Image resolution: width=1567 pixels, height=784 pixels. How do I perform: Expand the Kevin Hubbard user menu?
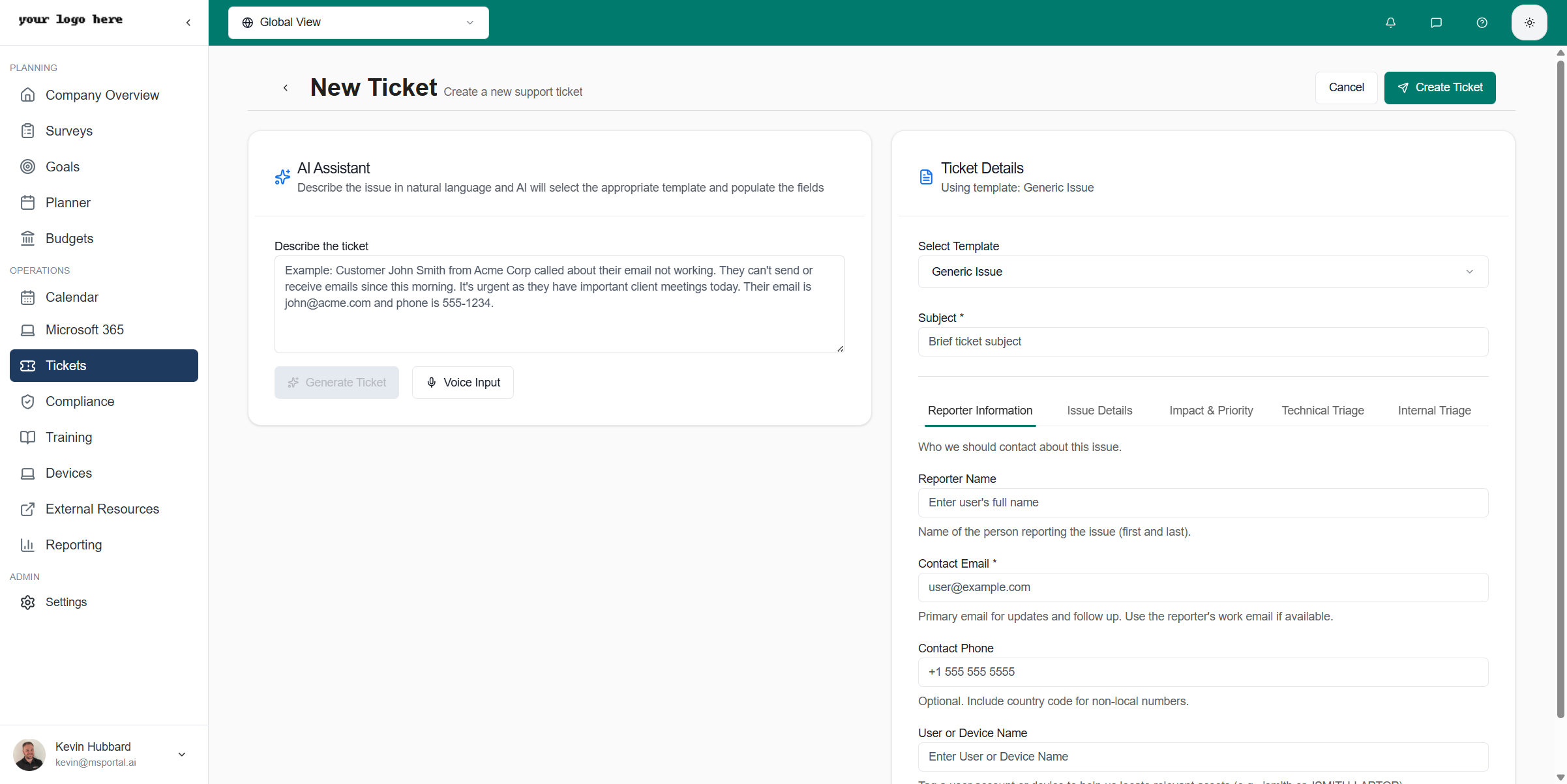pos(182,754)
